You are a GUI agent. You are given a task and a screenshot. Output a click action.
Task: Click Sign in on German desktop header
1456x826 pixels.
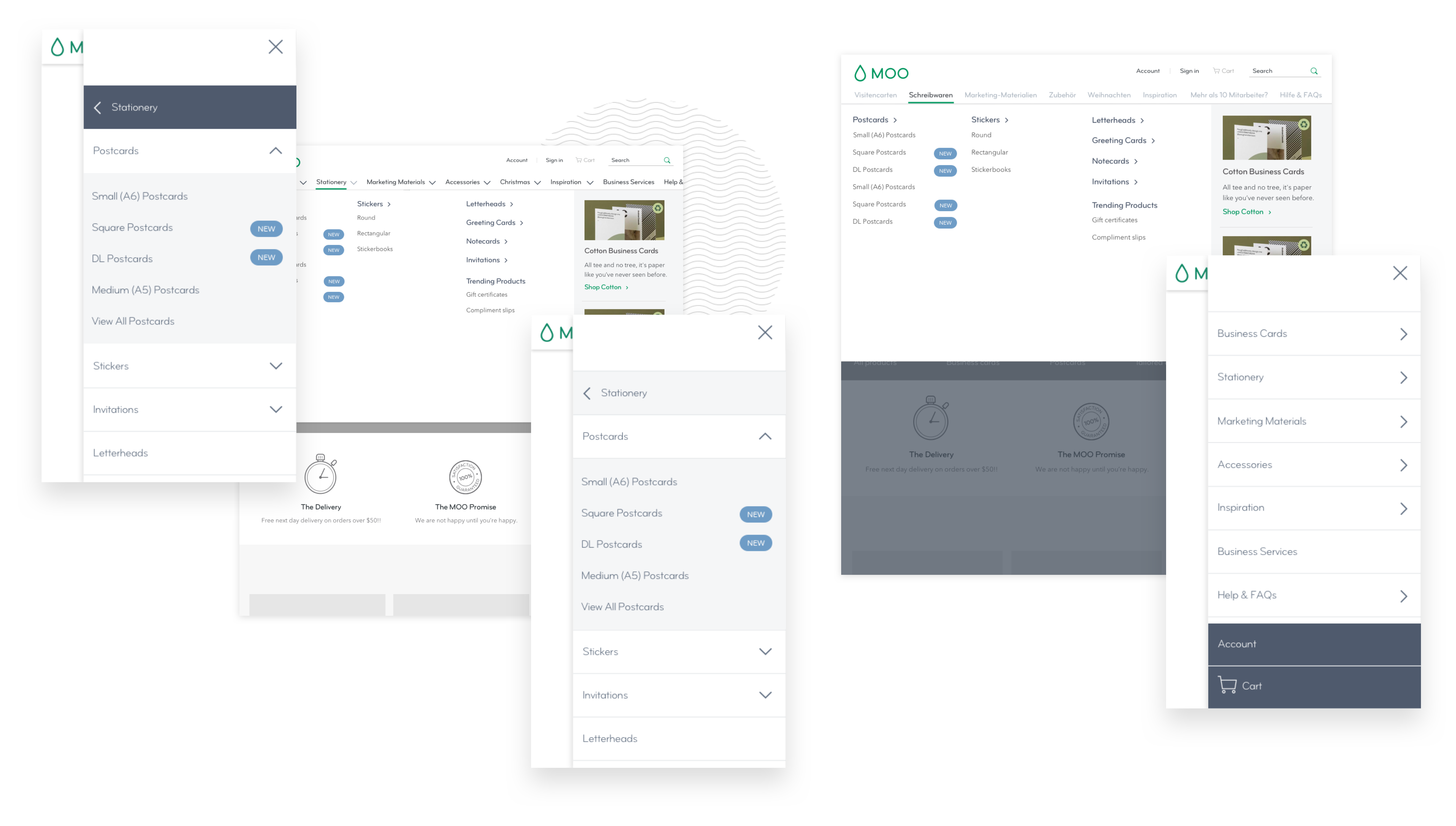(x=1189, y=71)
